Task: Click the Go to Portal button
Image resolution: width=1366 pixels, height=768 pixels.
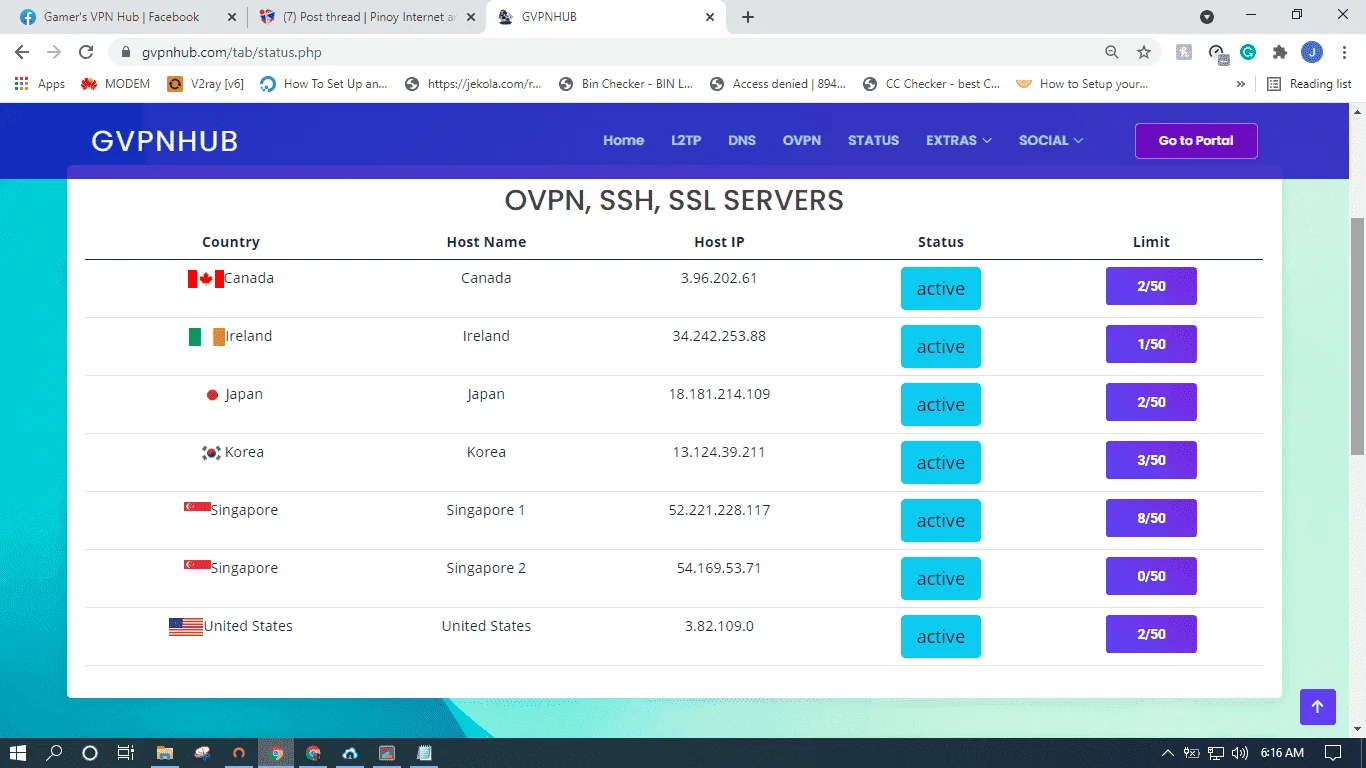Action: (1196, 141)
